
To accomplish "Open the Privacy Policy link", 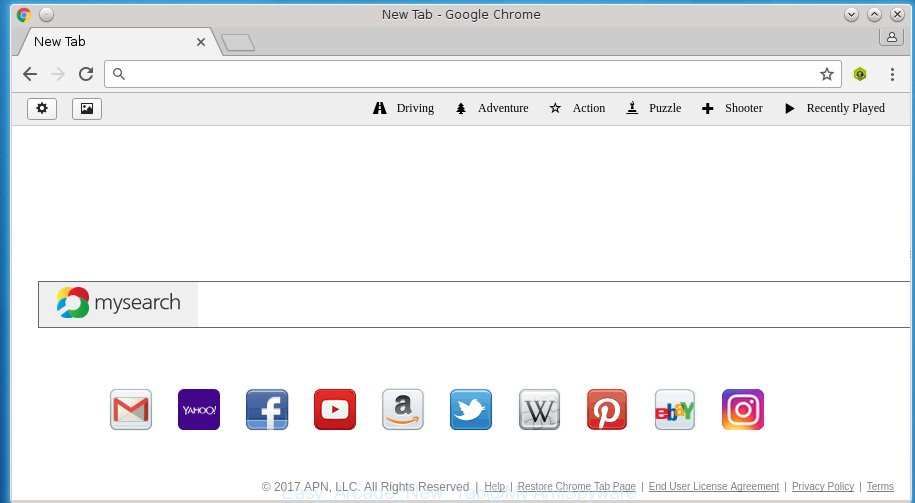I will [x=823, y=487].
